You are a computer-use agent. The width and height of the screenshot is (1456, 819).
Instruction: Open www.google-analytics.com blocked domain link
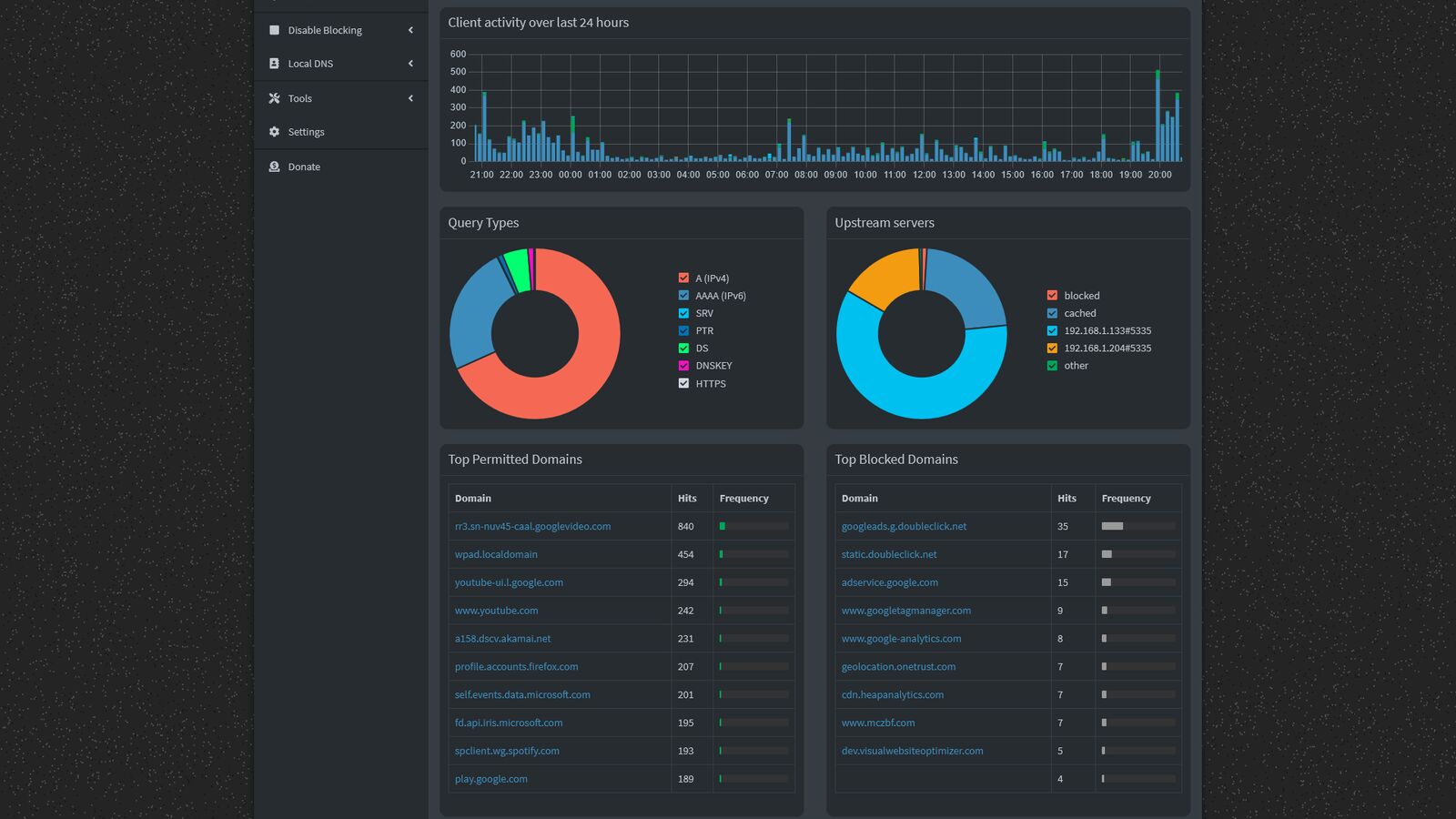pyautogui.click(x=901, y=639)
